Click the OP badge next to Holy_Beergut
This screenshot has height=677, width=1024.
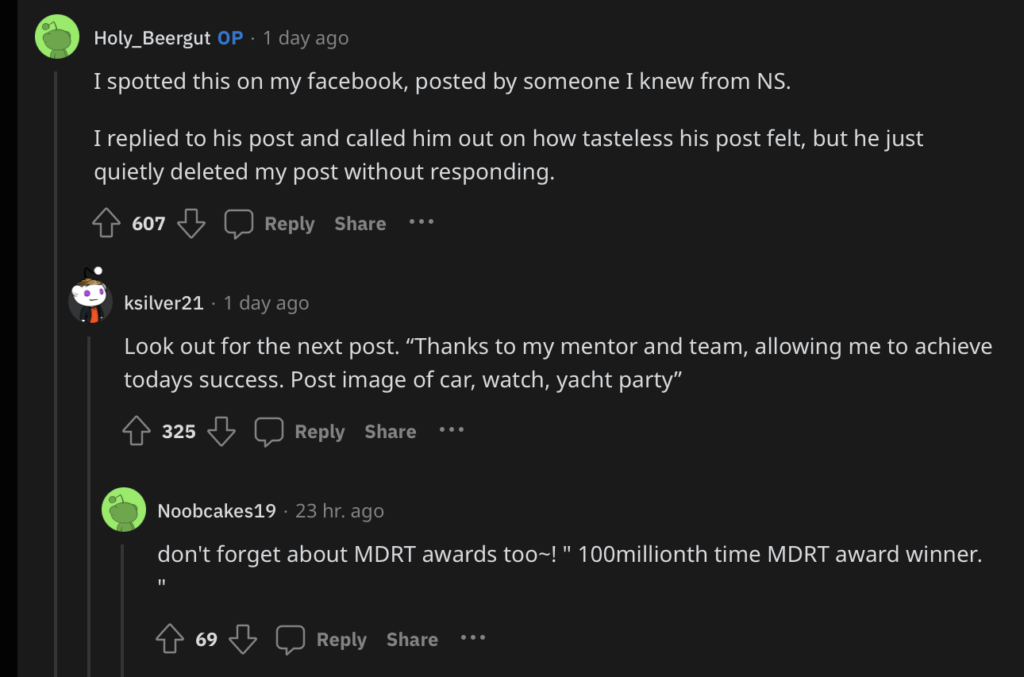coord(228,38)
